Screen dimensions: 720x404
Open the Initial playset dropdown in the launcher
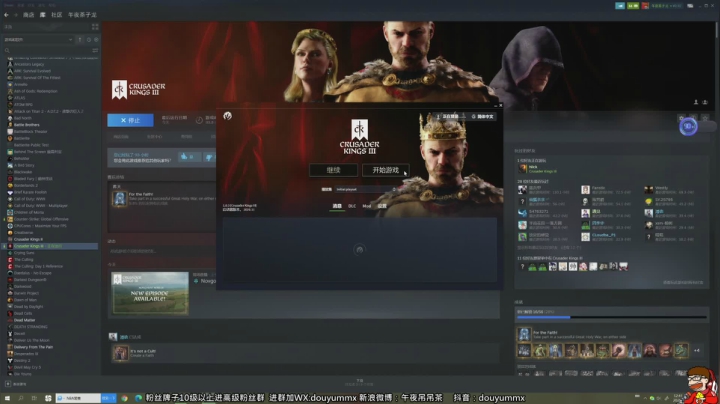[366, 189]
